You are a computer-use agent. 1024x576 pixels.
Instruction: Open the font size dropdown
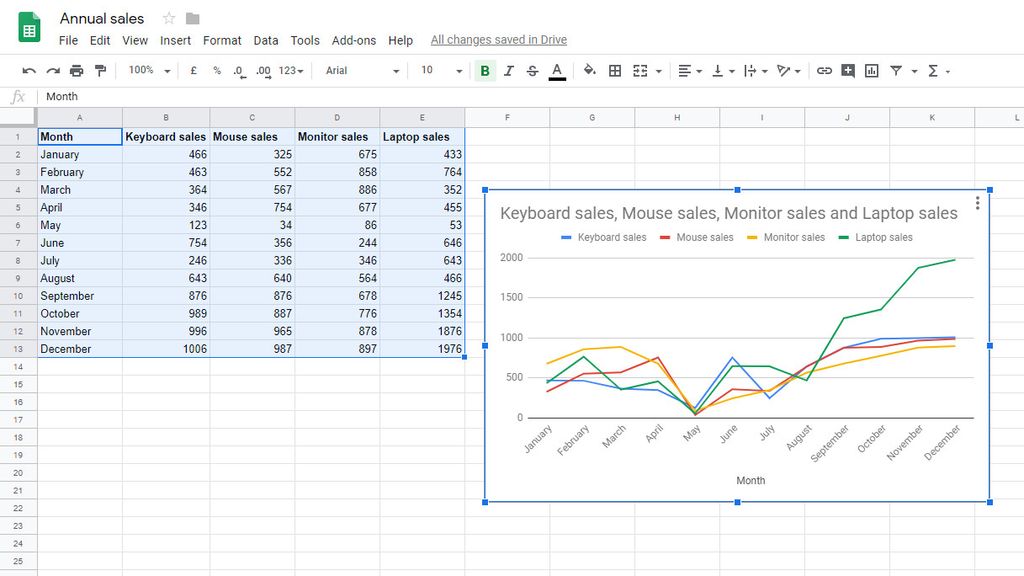pyautogui.click(x=460, y=70)
